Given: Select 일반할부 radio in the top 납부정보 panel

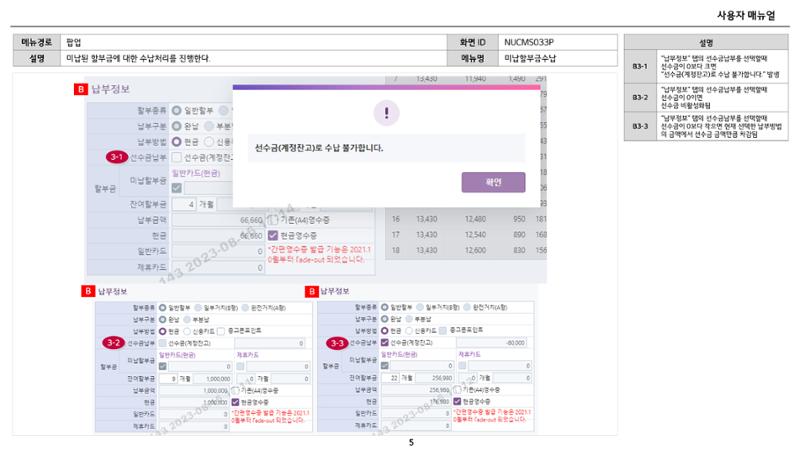Looking at the screenshot, I should pyautogui.click(x=177, y=110).
